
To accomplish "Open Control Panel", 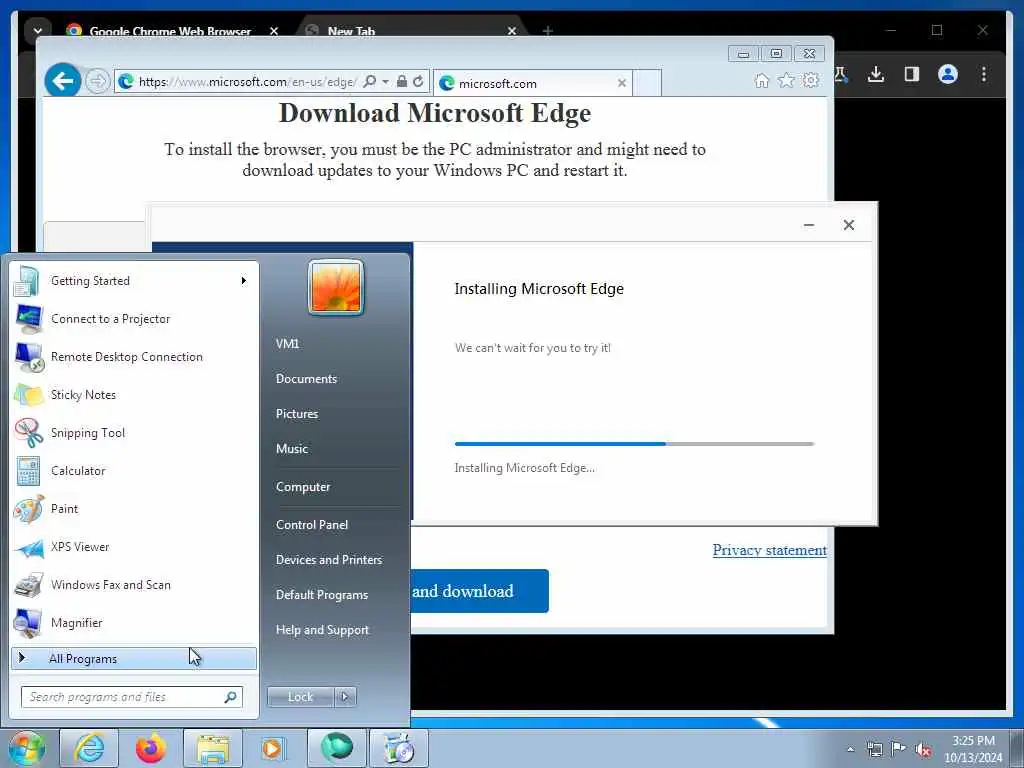I will click(312, 525).
